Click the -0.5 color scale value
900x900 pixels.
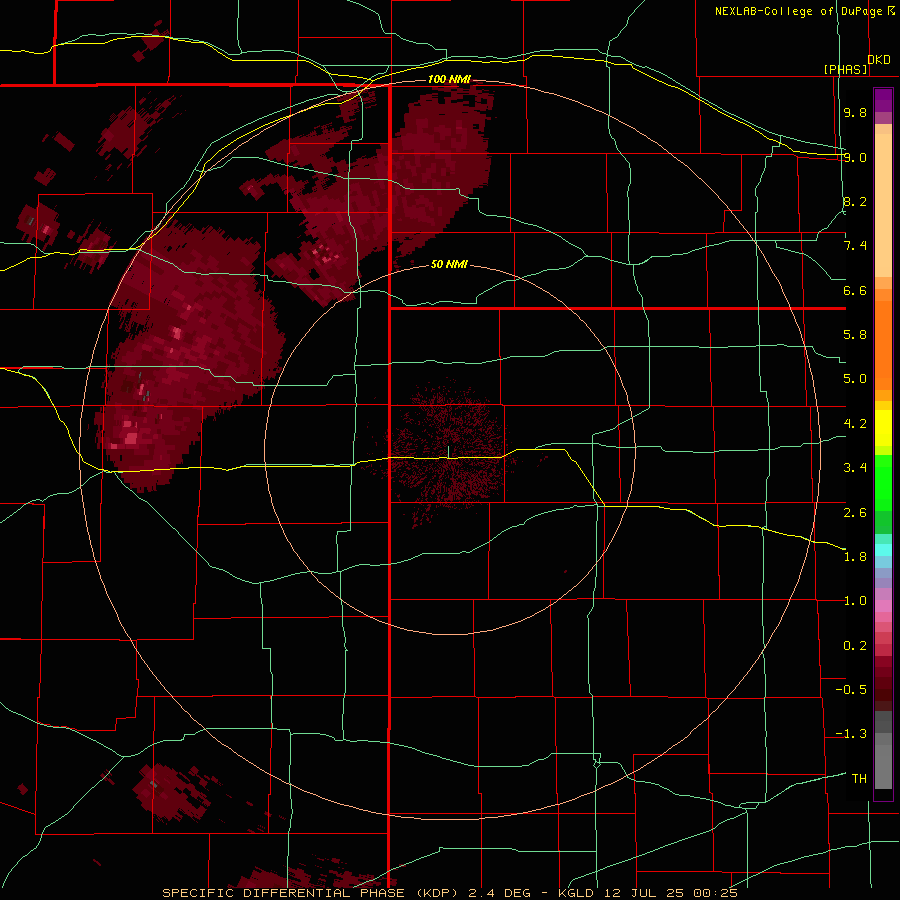851,690
